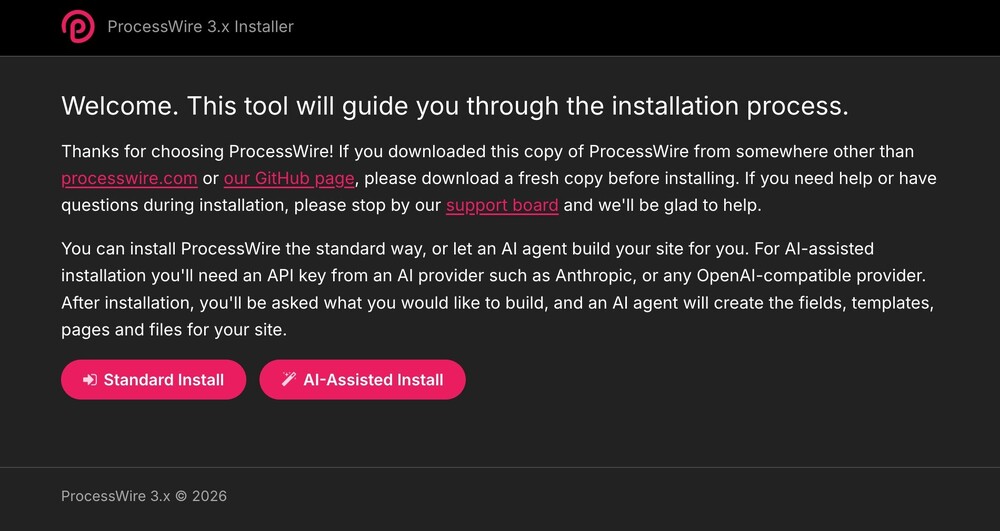Choose the AI-Assisted Install button

click(x=362, y=380)
